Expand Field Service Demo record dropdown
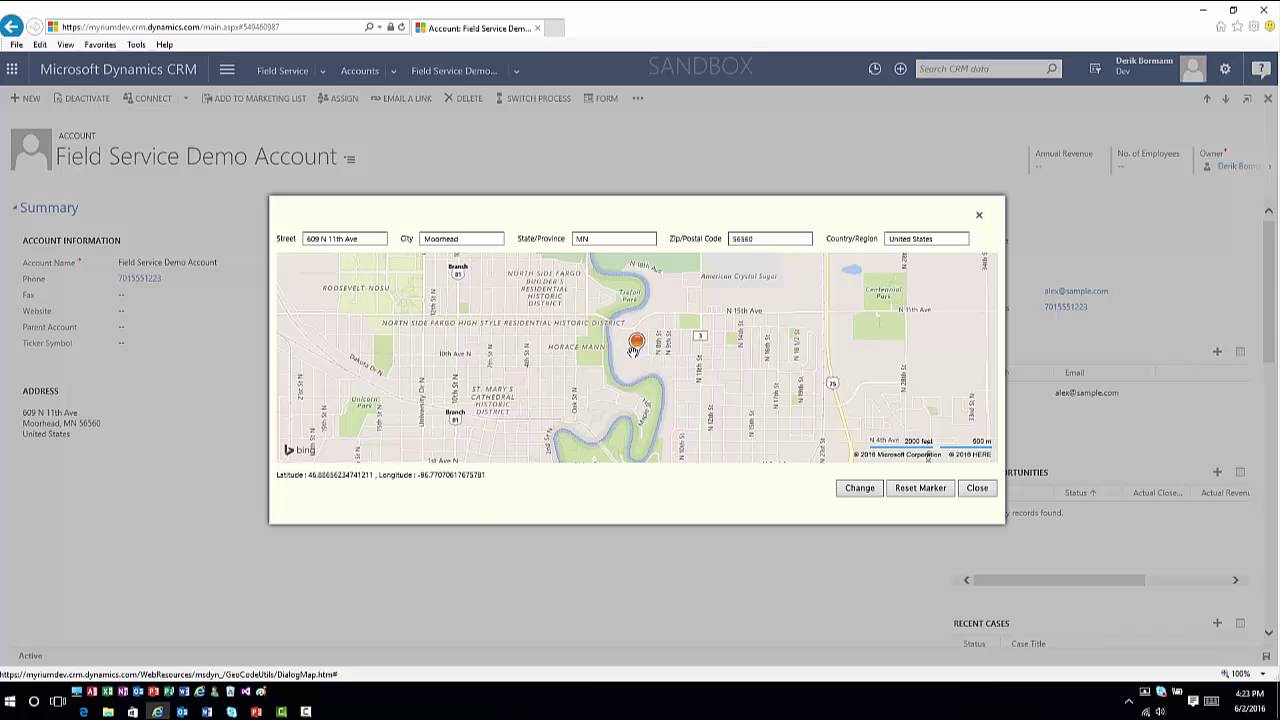Viewport: 1280px width, 720px height. [x=516, y=71]
